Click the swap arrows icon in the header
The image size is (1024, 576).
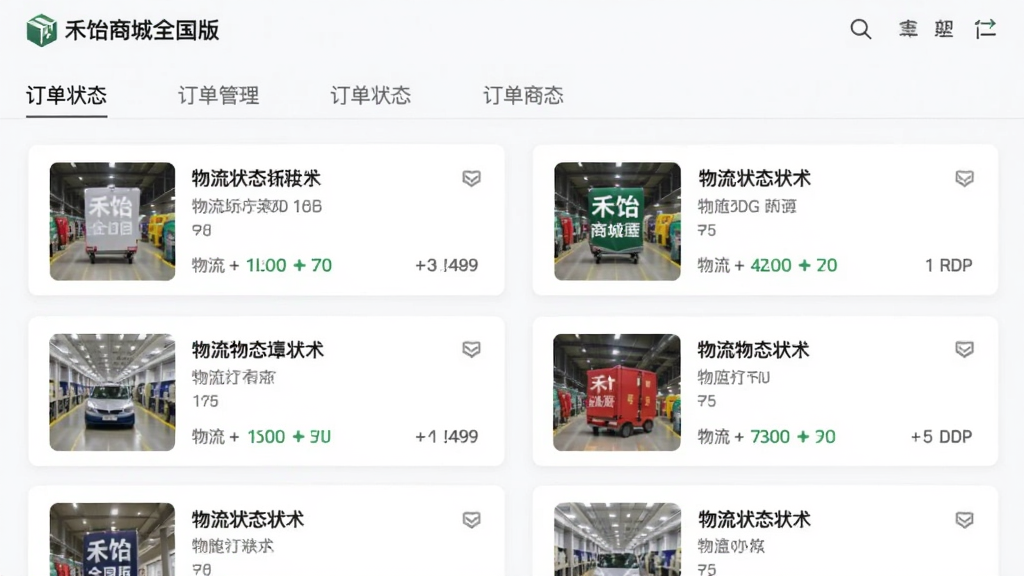coord(985,29)
